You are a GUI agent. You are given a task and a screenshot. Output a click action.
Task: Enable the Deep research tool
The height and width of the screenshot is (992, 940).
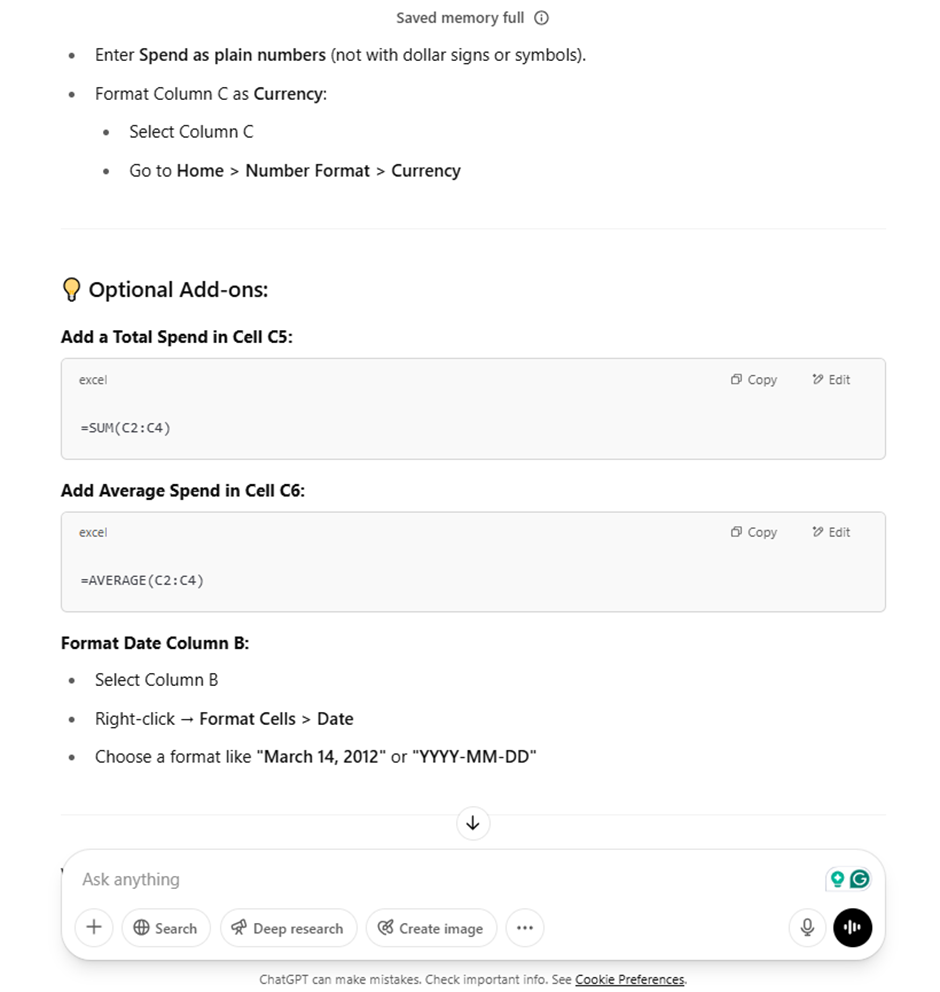coord(288,928)
